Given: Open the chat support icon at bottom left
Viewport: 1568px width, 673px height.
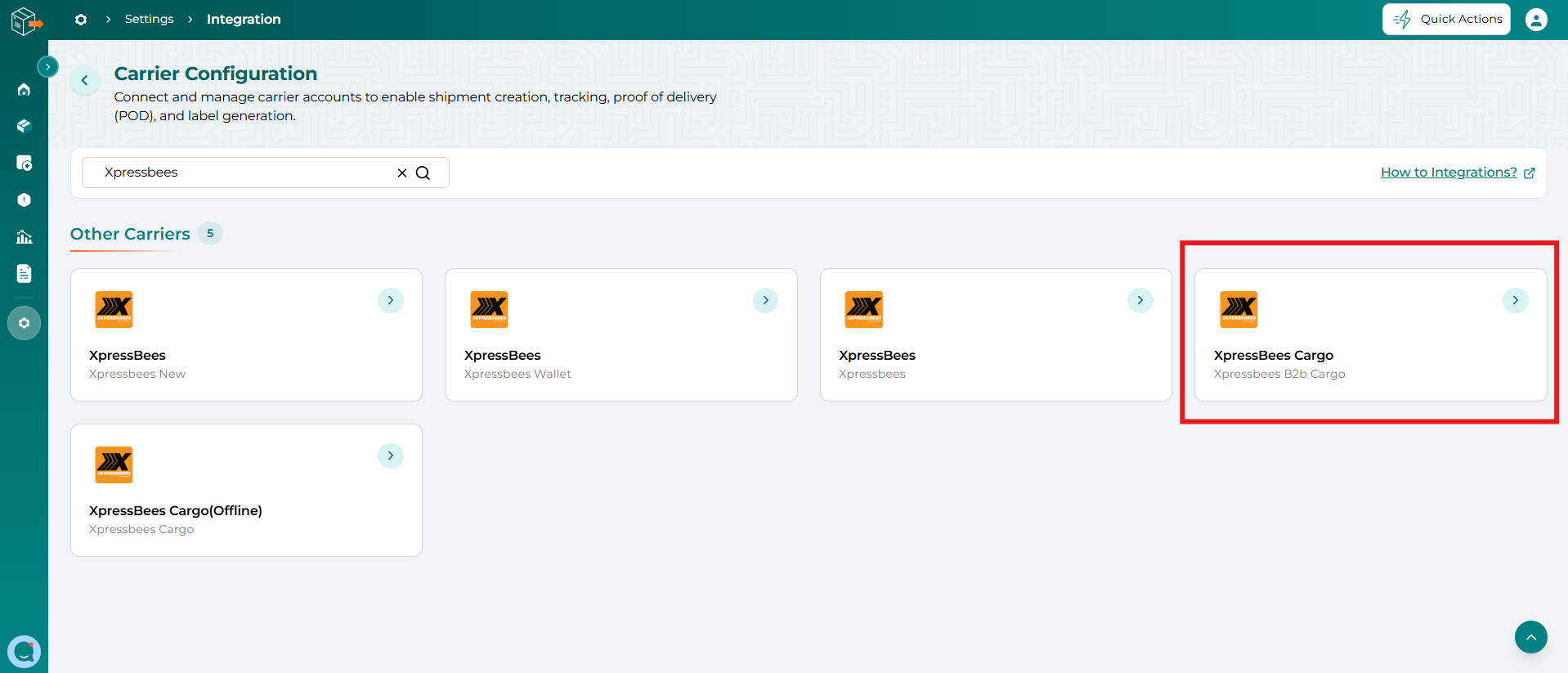Looking at the screenshot, I should (x=24, y=652).
